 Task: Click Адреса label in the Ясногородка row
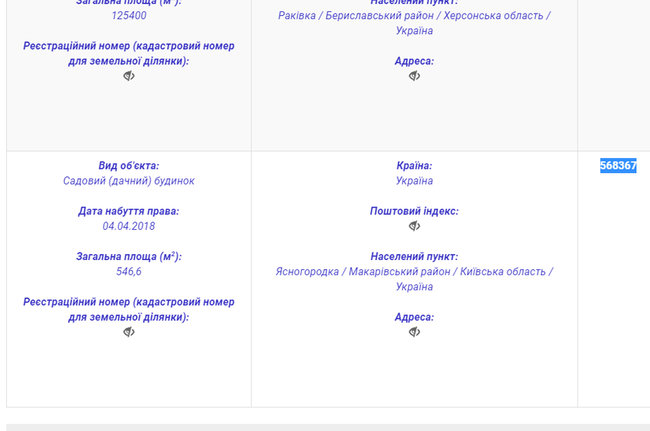click(414, 317)
